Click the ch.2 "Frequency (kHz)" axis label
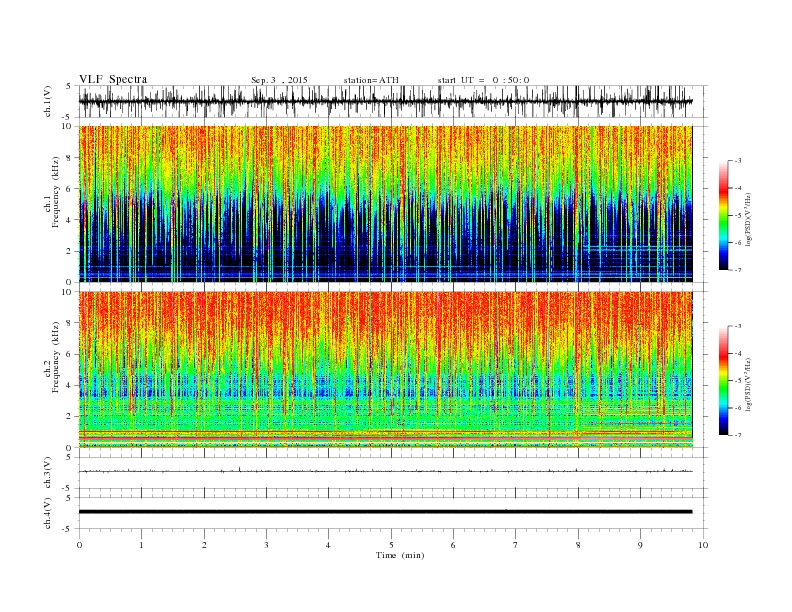Image resolution: width=792 pixels, height=612 pixels. click(x=56, y=358)
